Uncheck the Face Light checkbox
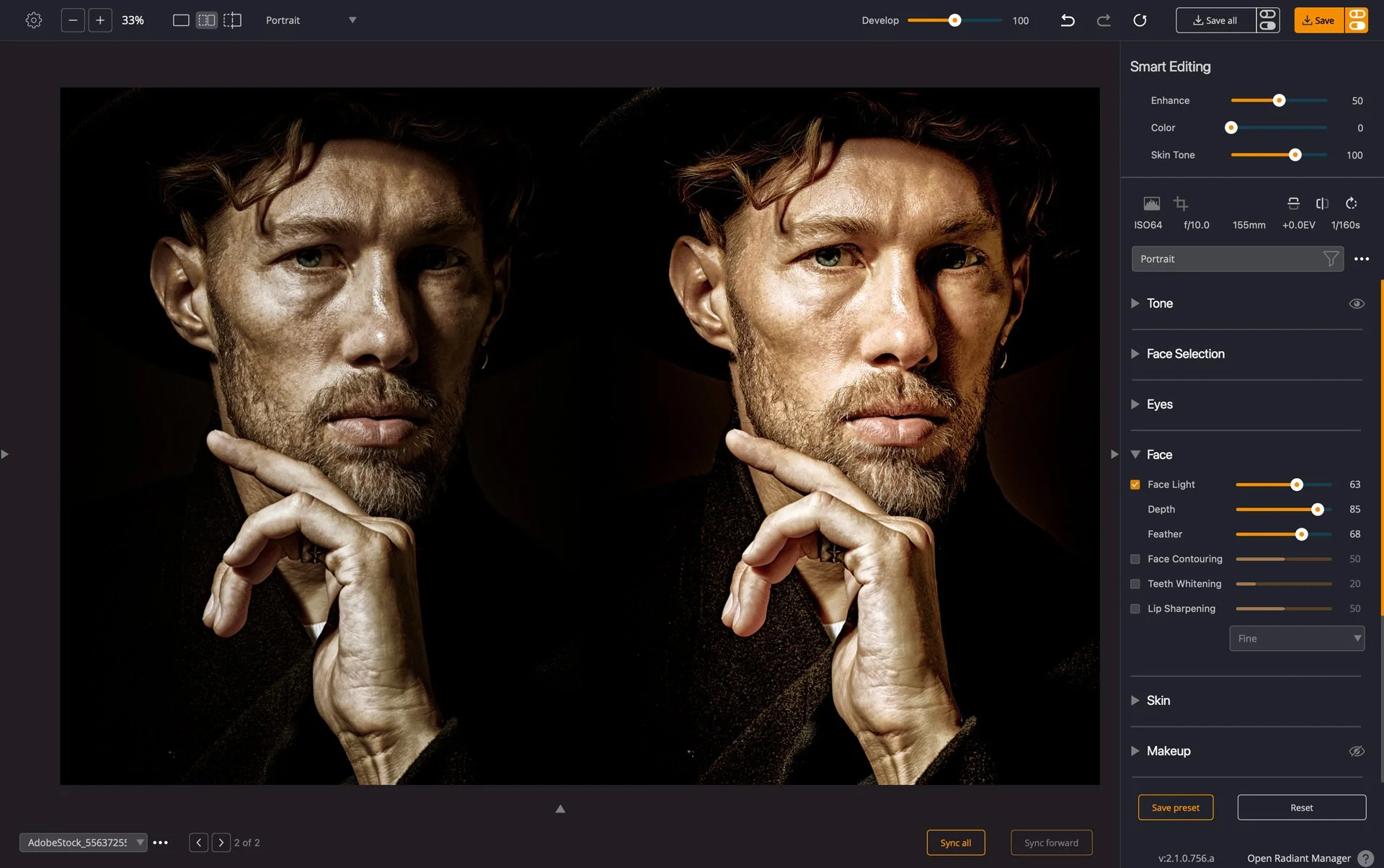The image size is (1384, 868). pyautogui.click(x=1135, y=484)
